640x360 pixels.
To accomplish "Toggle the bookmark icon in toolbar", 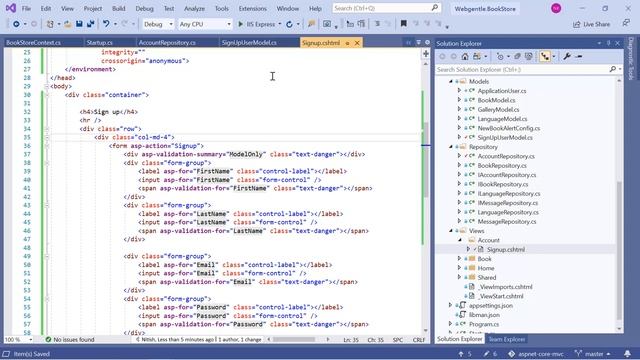I will (404, 24).
